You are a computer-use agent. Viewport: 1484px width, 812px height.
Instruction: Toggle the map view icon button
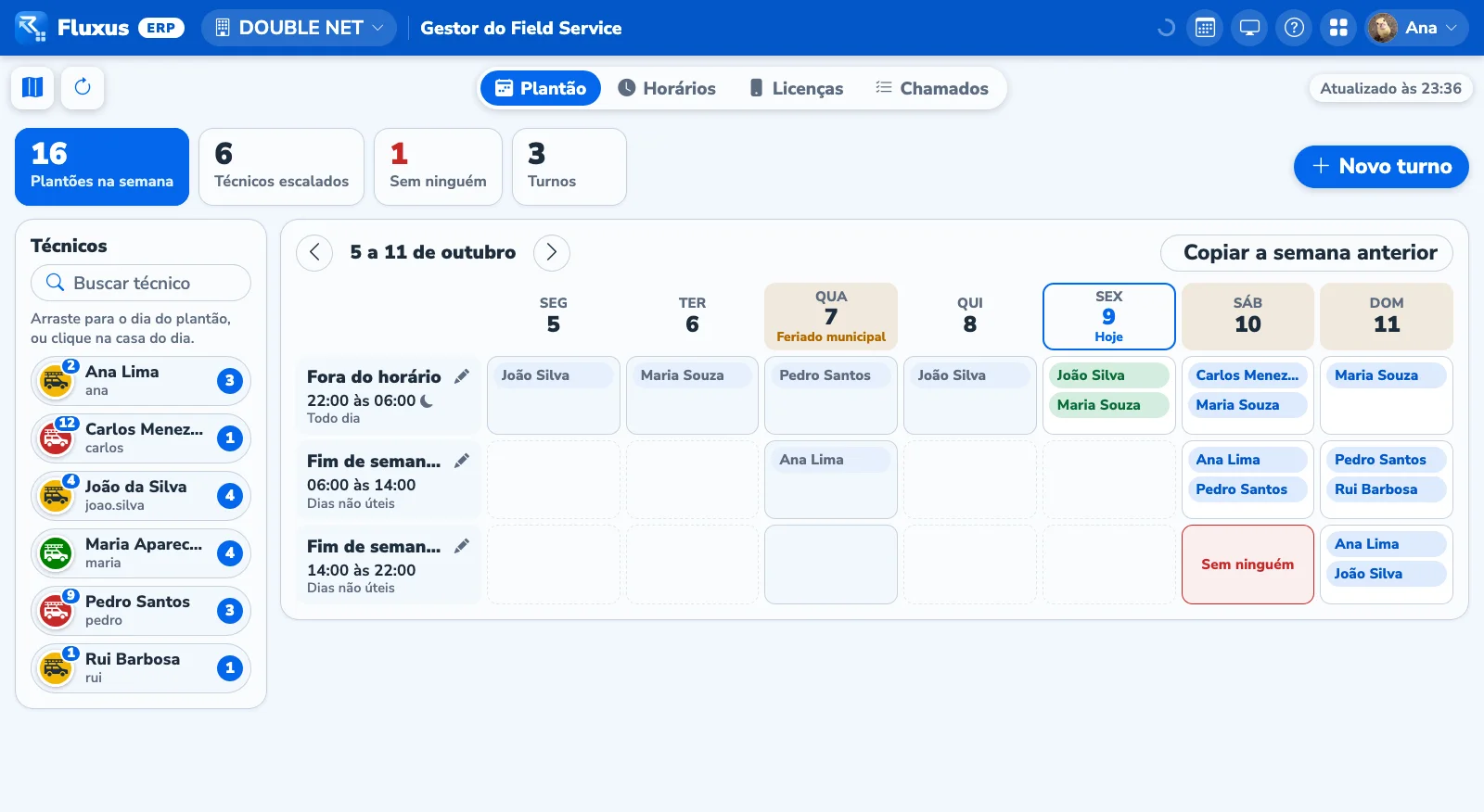[32, 87]
